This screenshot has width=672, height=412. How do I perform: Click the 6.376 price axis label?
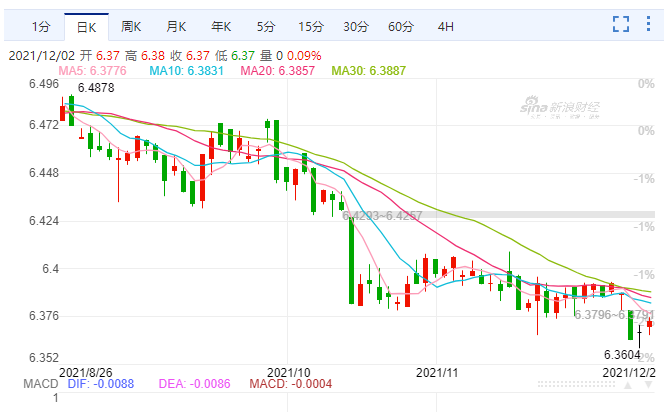tap(44, 316)
